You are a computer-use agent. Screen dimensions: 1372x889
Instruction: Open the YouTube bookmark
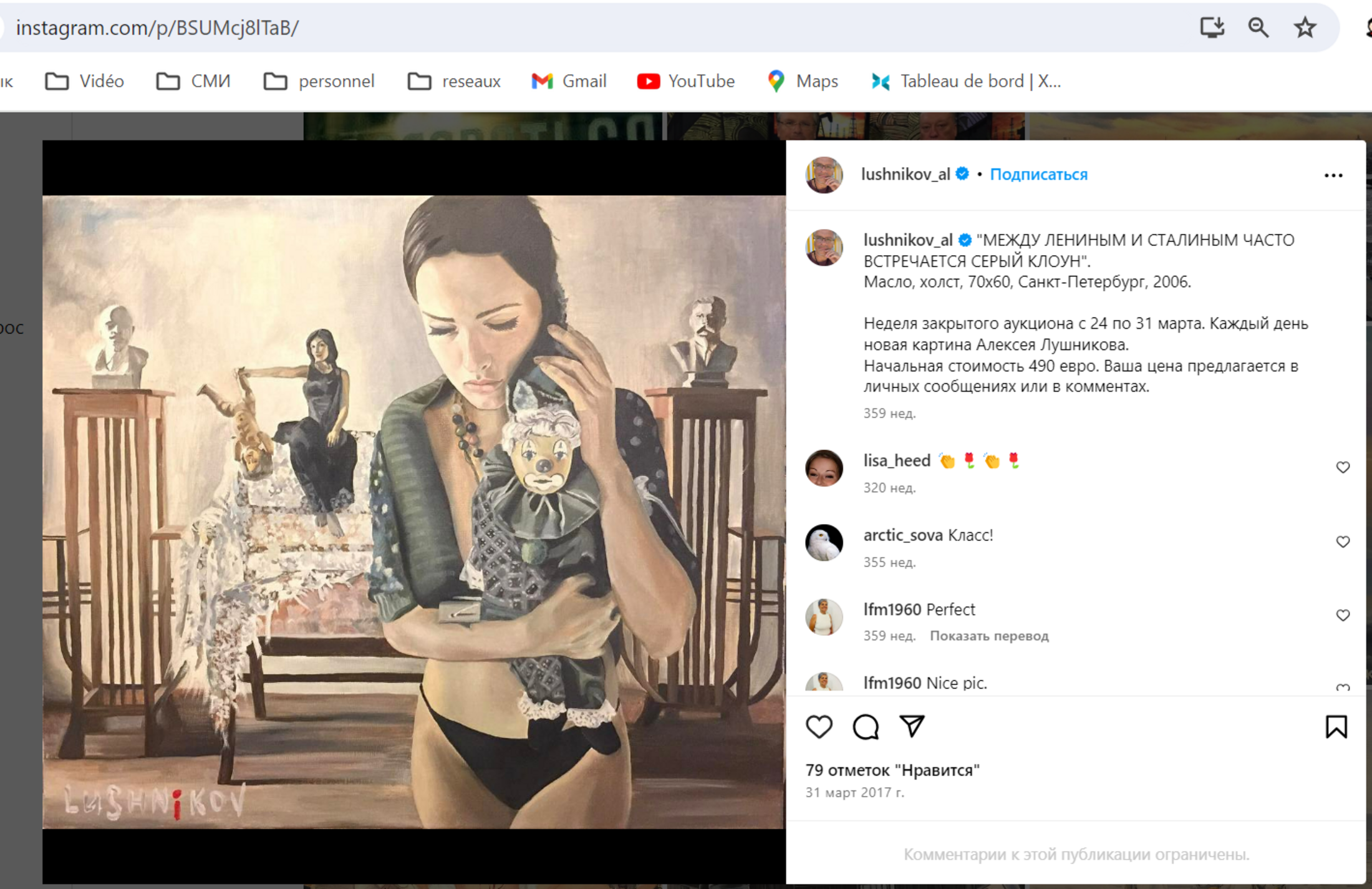[x=686, y=81]
